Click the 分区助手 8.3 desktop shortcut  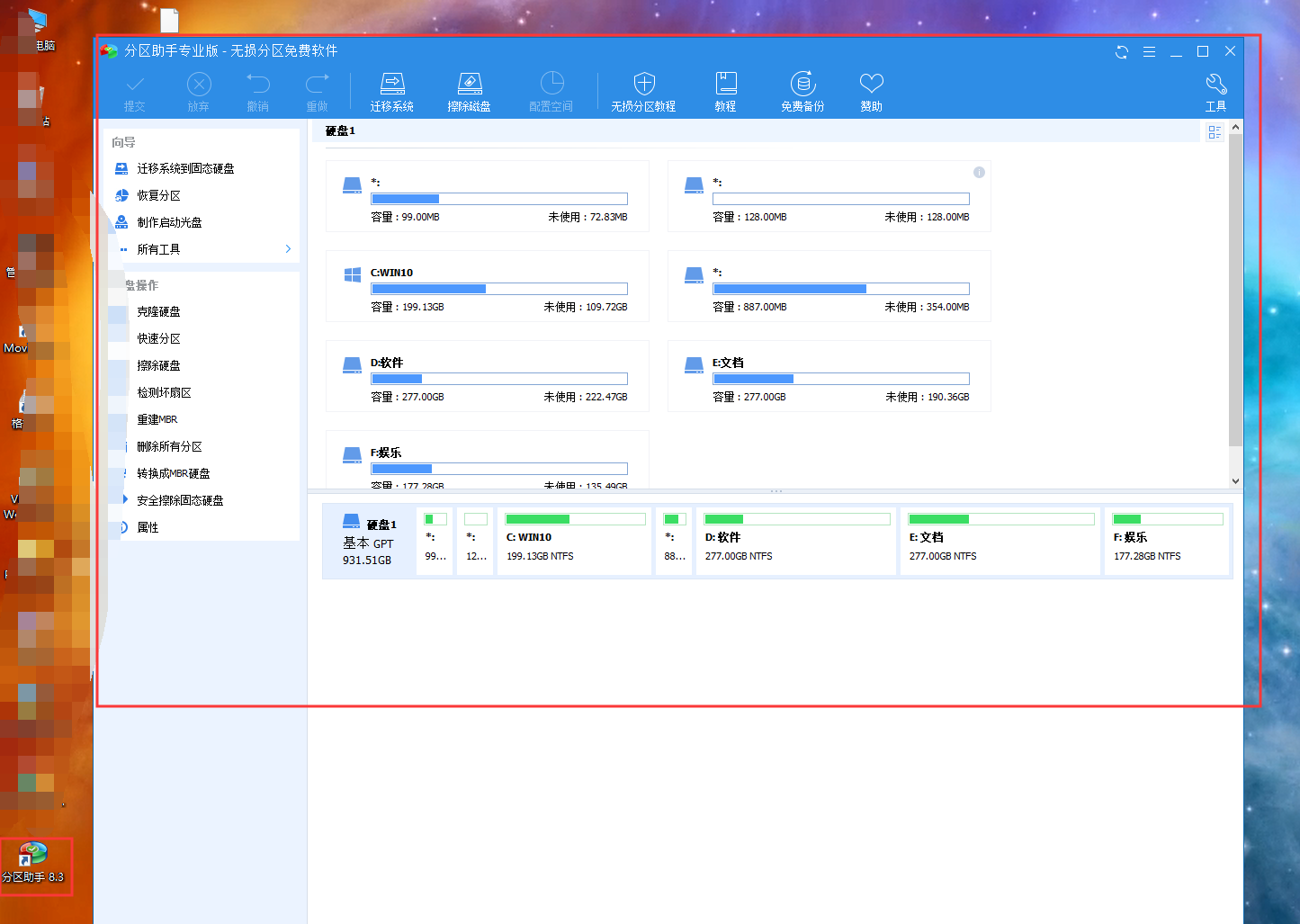click(33, 863)
